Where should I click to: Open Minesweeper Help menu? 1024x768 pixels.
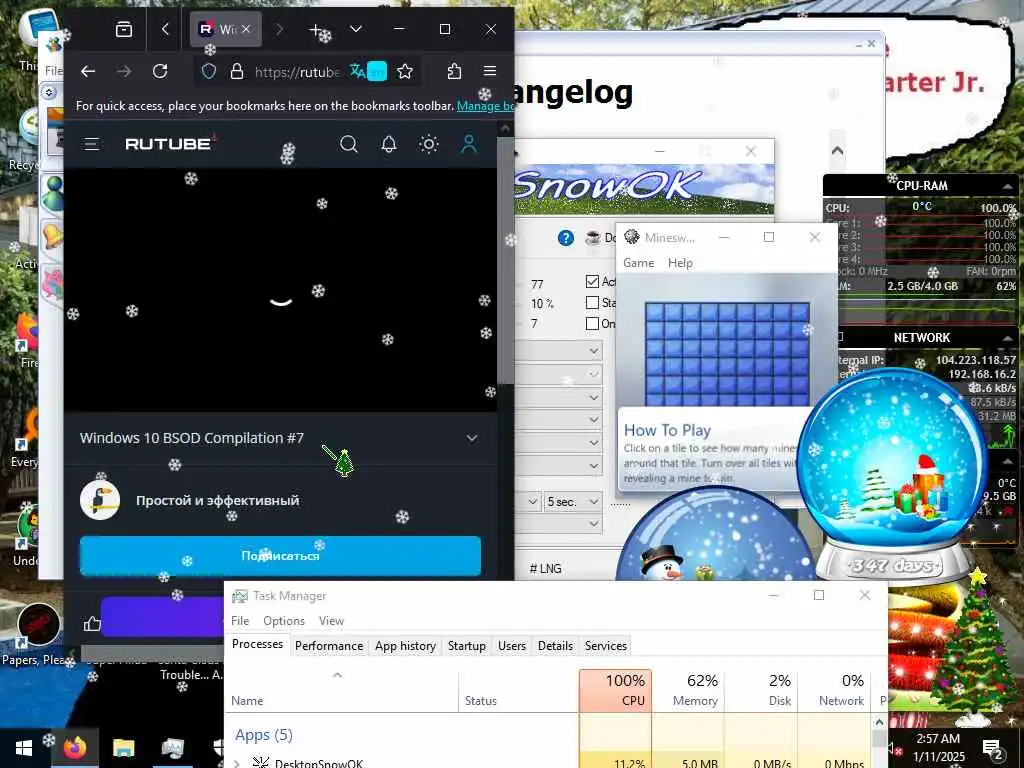tap(680, 263)
